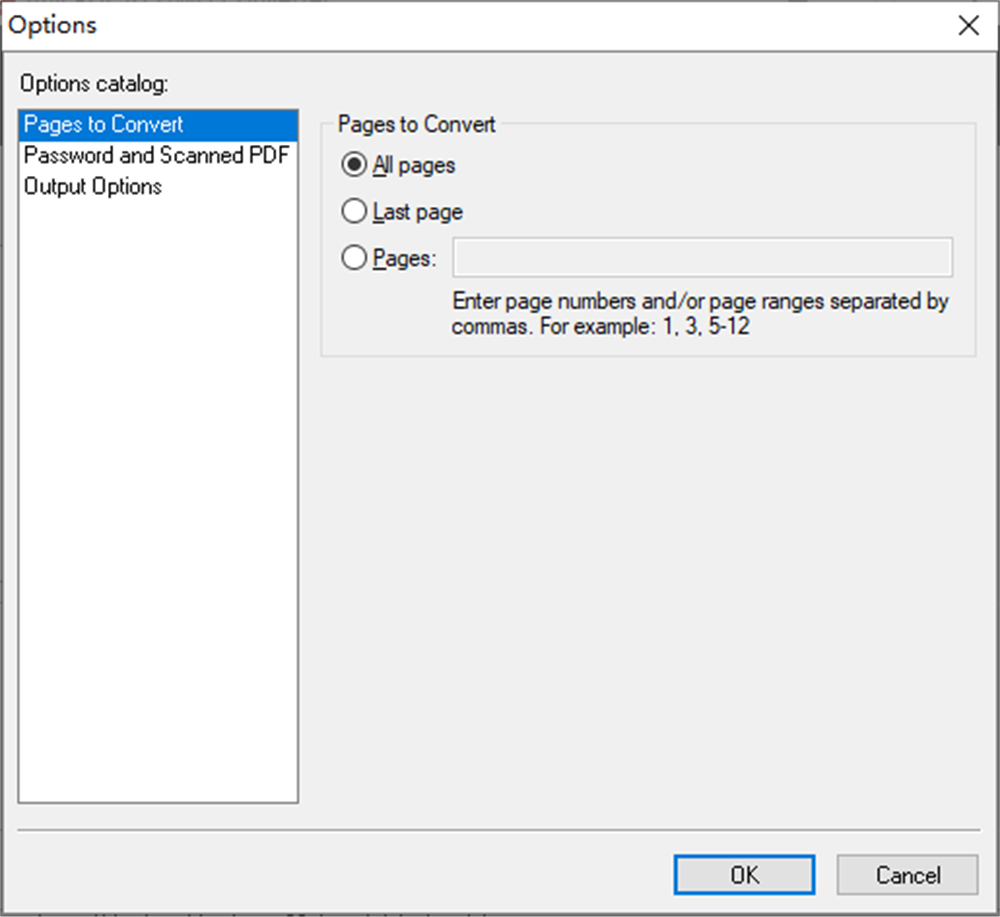Choose the Last page radio circle
The height and width of the screenshot is (917, 1000).
[x=354, y=212]
